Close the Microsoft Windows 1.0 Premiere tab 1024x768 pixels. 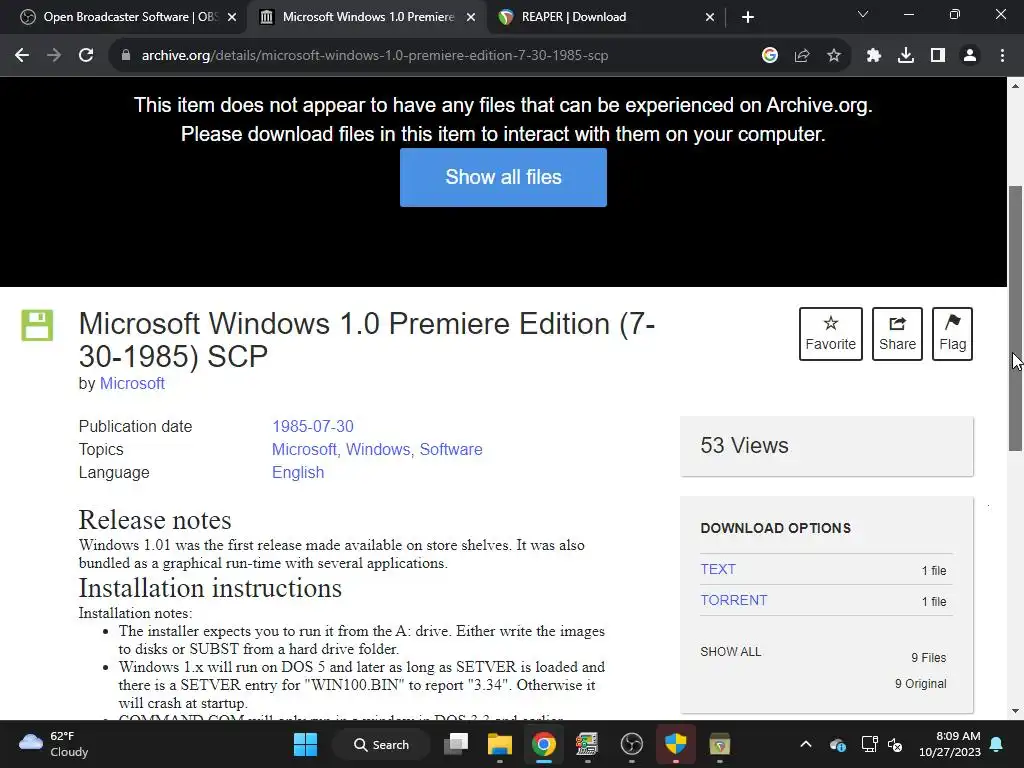point(471,17)
